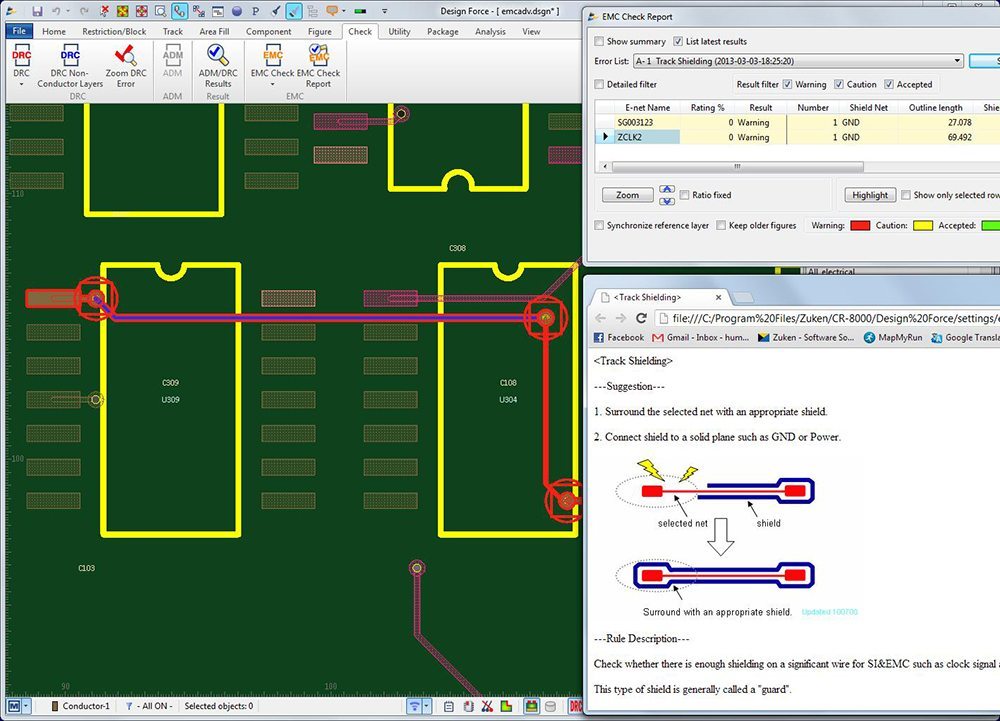Click the browser back arrow

pos(600,318)
